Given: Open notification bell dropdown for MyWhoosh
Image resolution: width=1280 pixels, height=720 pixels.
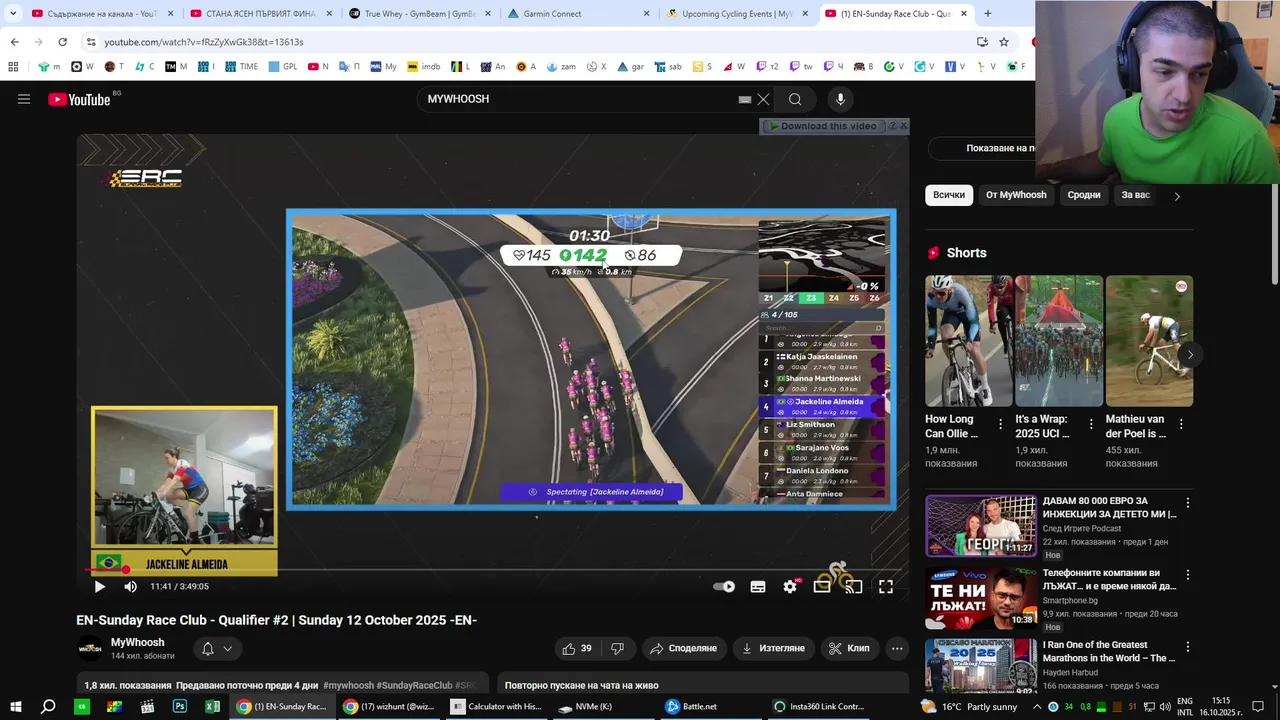Looking at the screenshot, I should click(x=217, y=649).
